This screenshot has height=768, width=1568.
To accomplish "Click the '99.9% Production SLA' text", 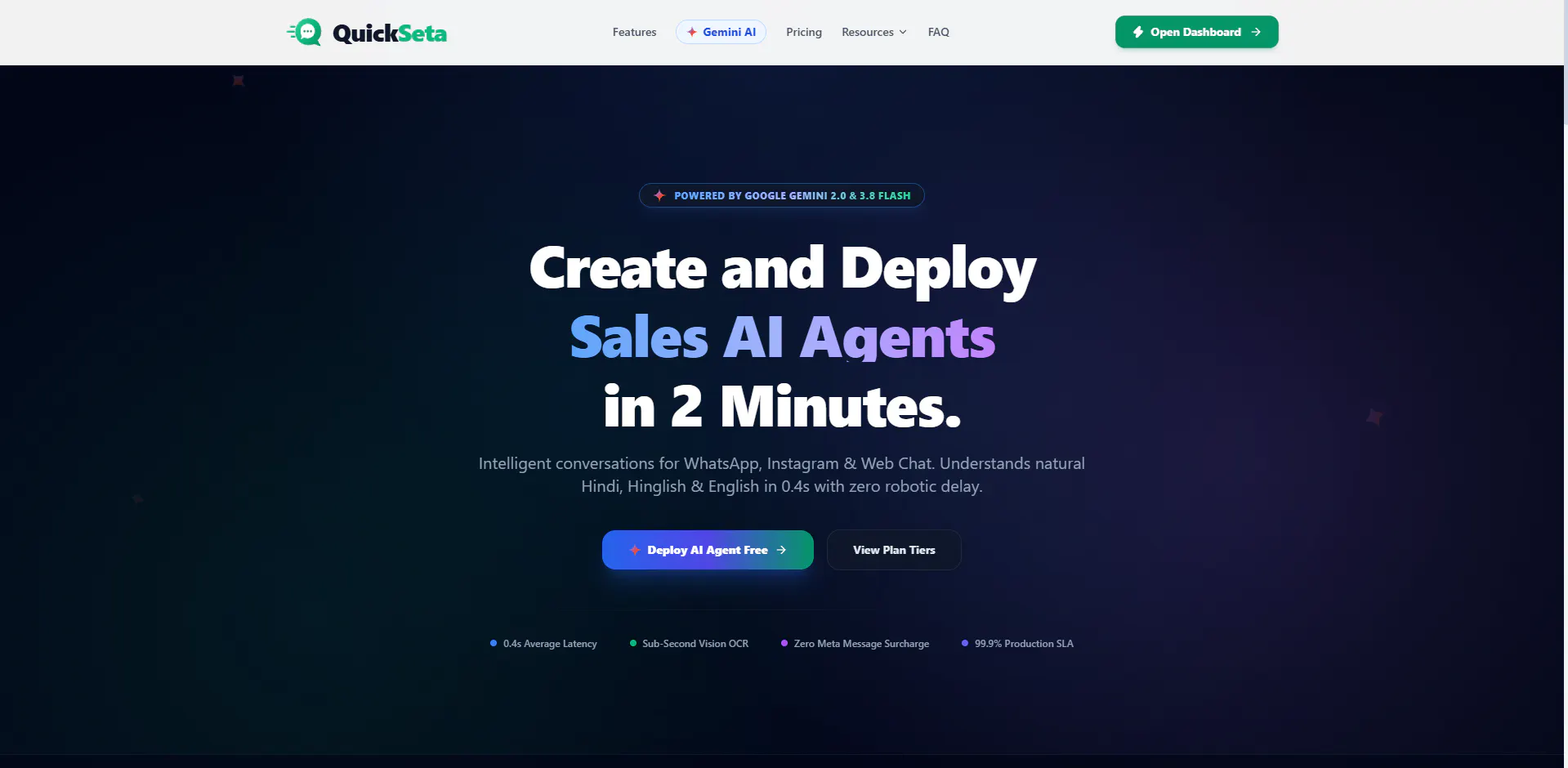I will point(1024,644).
